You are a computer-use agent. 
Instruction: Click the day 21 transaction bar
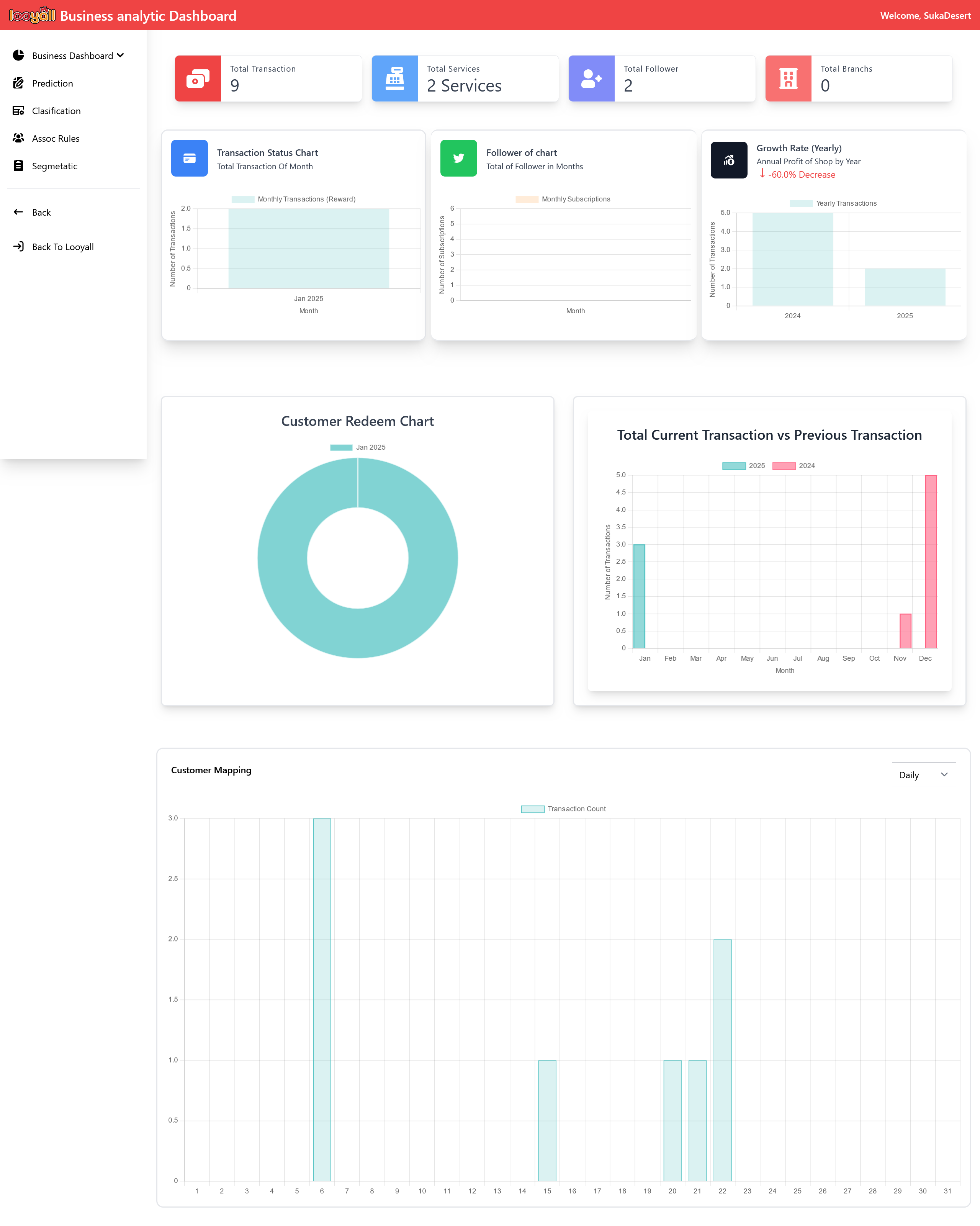click(697, 1121)
